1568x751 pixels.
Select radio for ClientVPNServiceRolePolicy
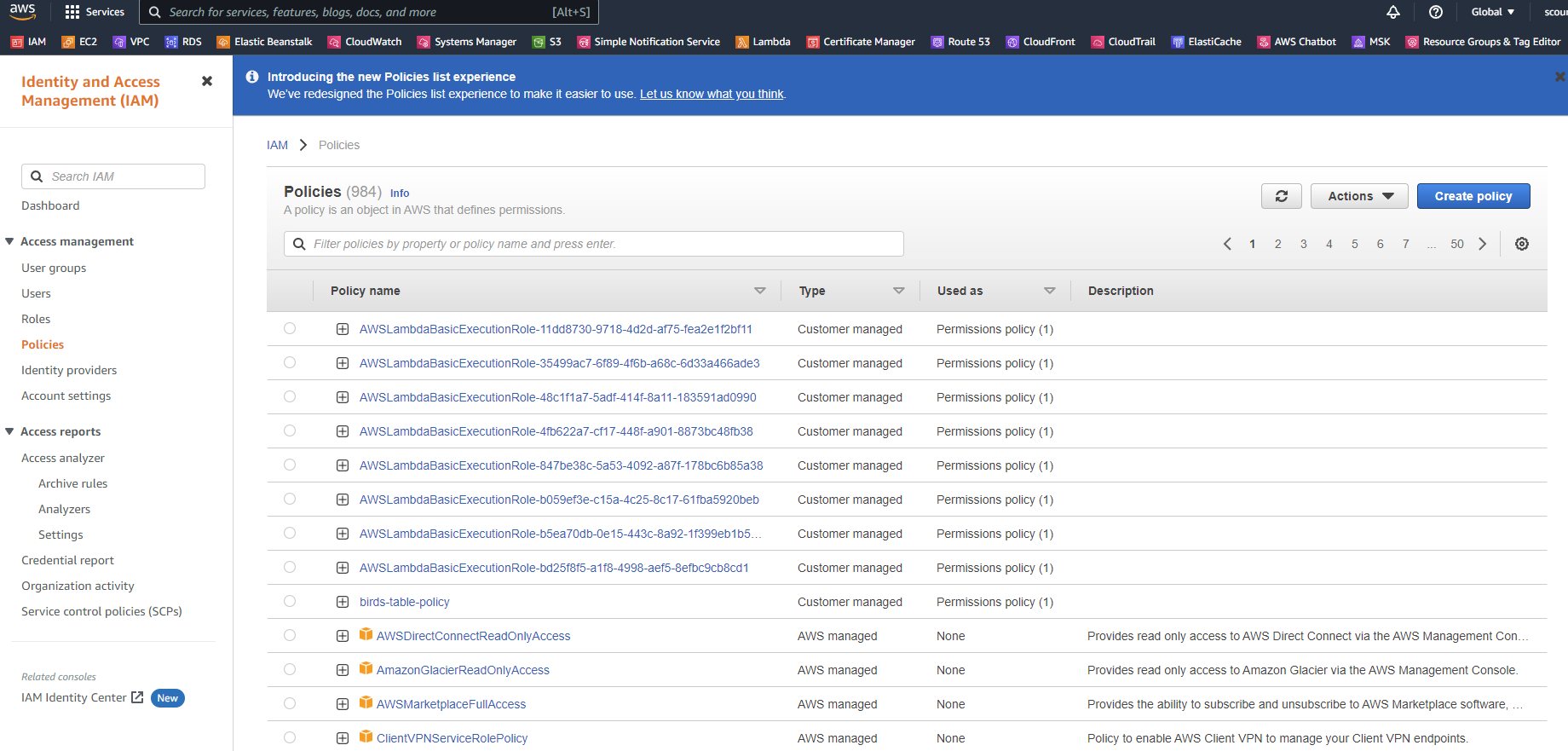[x=290, y=737]
